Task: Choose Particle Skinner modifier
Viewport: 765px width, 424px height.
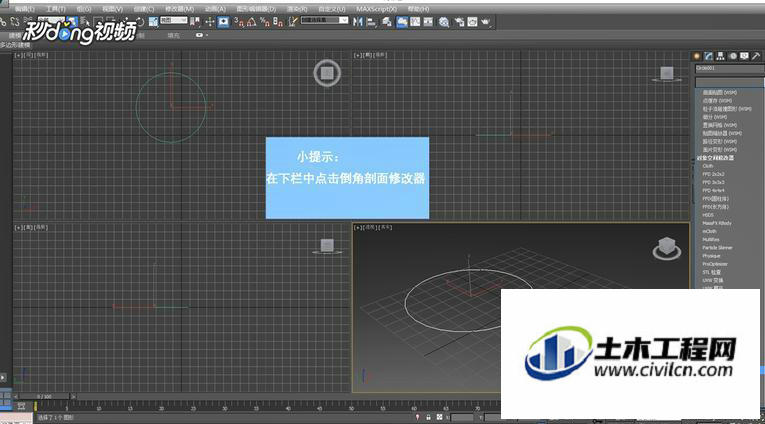Action: (717, 248)
